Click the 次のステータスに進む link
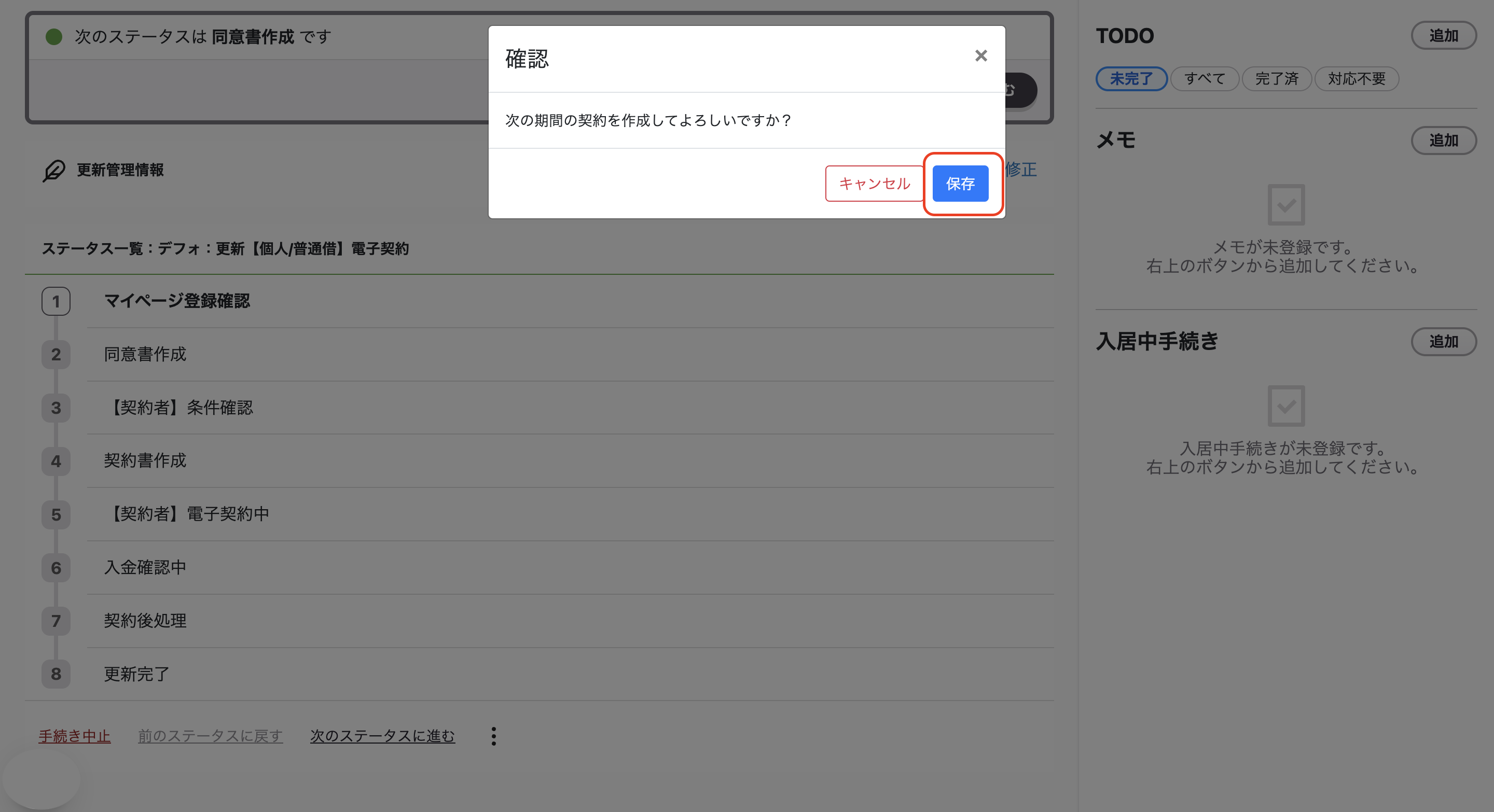 (x=382, y=736)
